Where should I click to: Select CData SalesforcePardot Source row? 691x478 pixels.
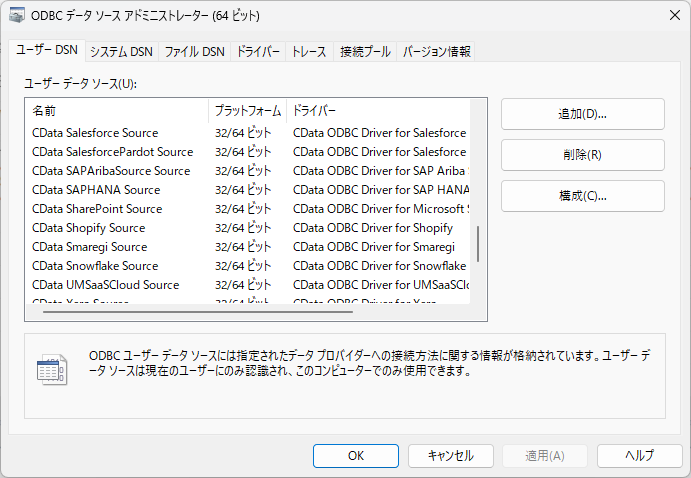[x=248, y=152]
